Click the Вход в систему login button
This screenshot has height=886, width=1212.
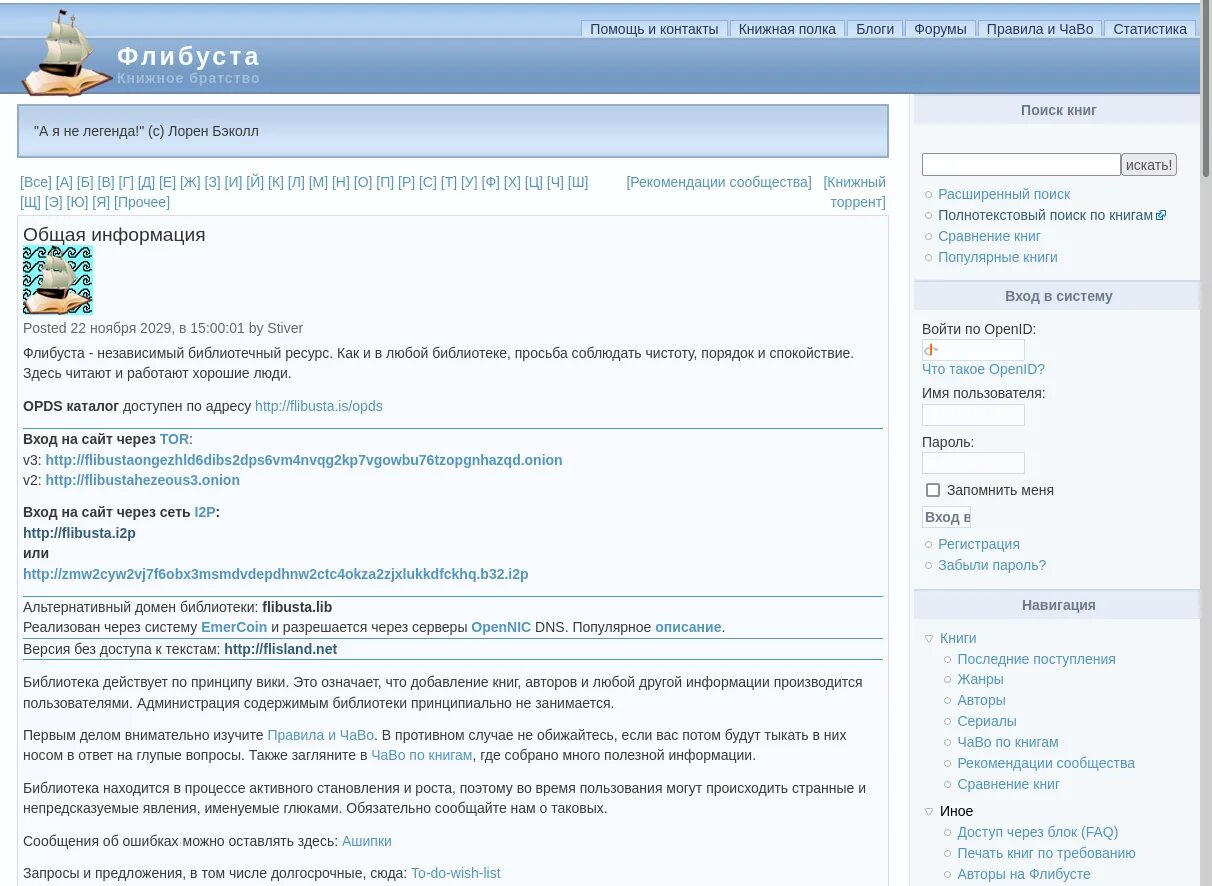coord(946,517)
